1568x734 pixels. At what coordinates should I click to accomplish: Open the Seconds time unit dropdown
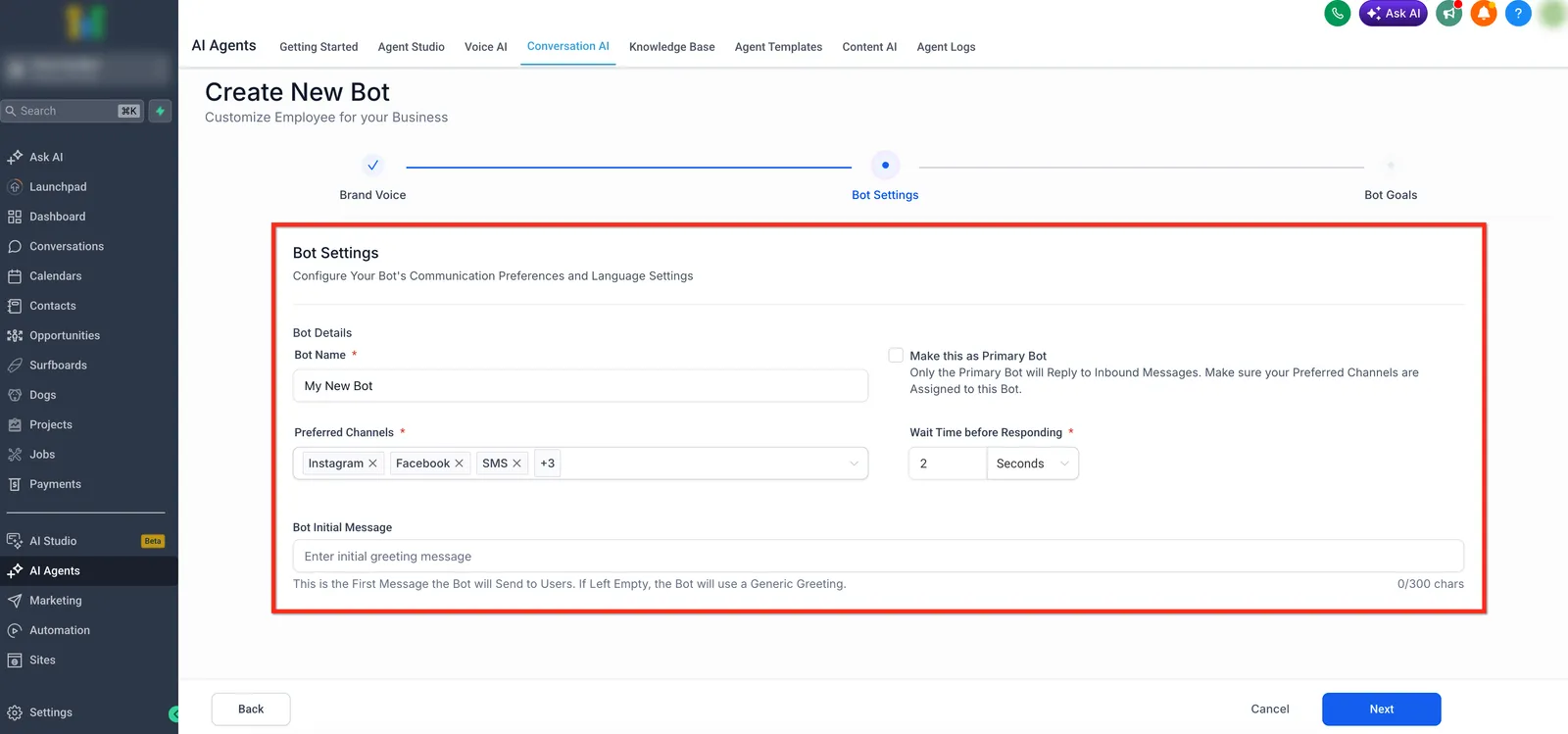click(x=1033, y=464)
